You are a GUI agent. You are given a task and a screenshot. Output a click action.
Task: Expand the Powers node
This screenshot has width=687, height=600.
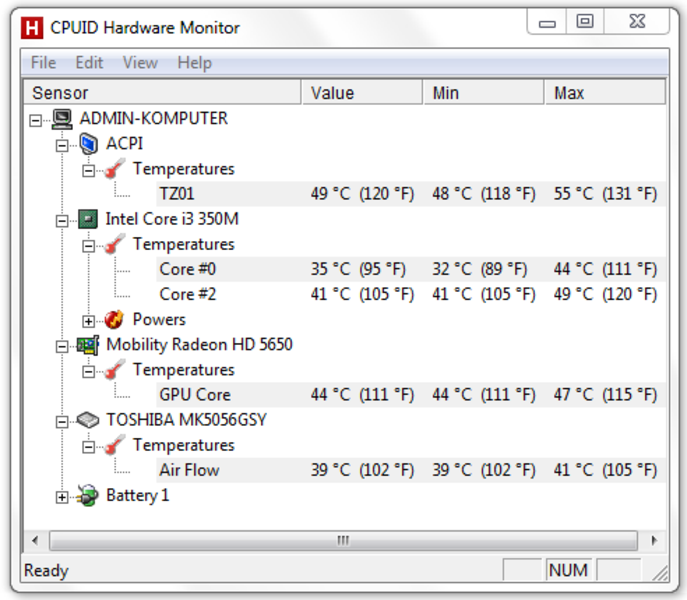[88, 321]
